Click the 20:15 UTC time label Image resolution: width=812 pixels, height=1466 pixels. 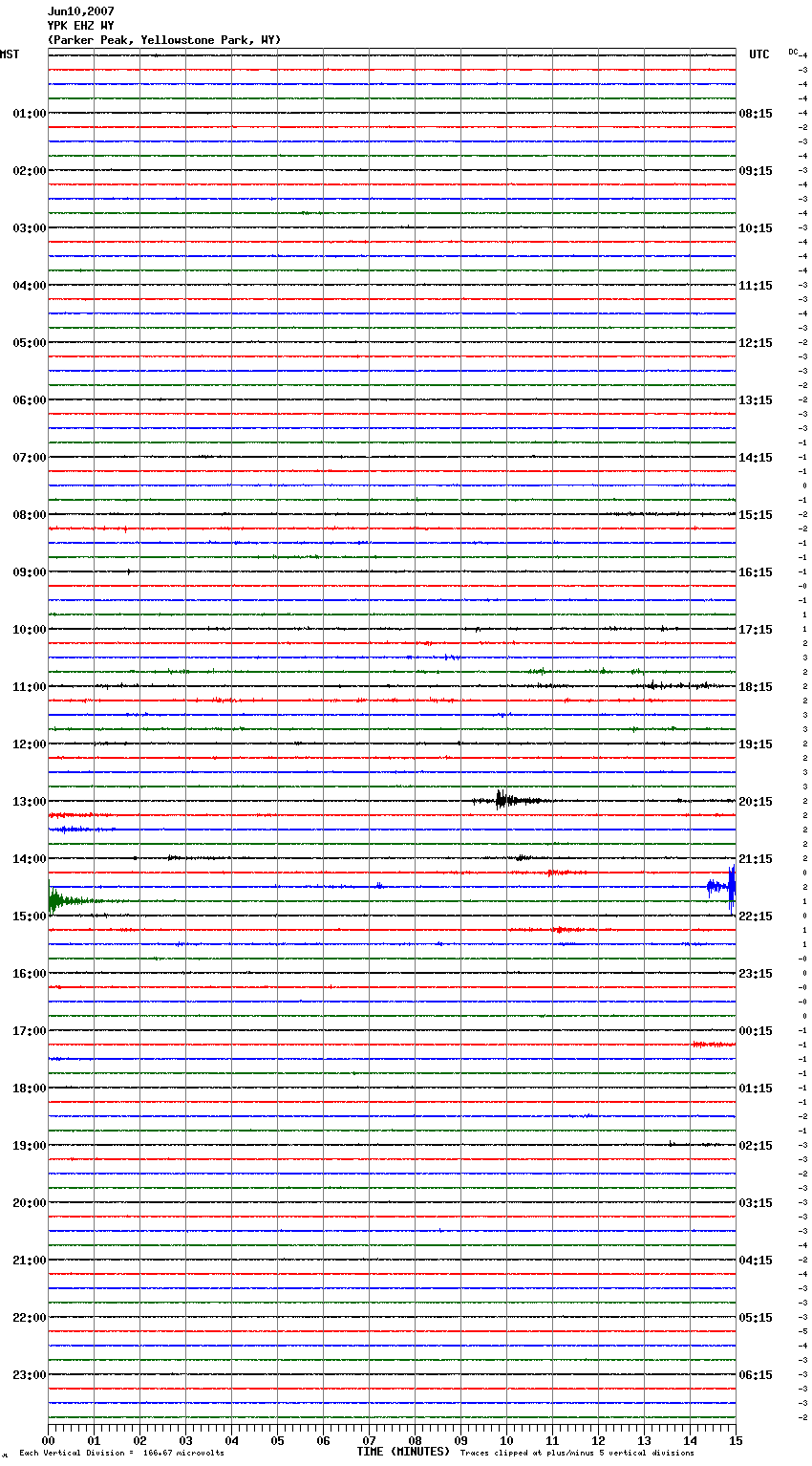click(756, 802)
